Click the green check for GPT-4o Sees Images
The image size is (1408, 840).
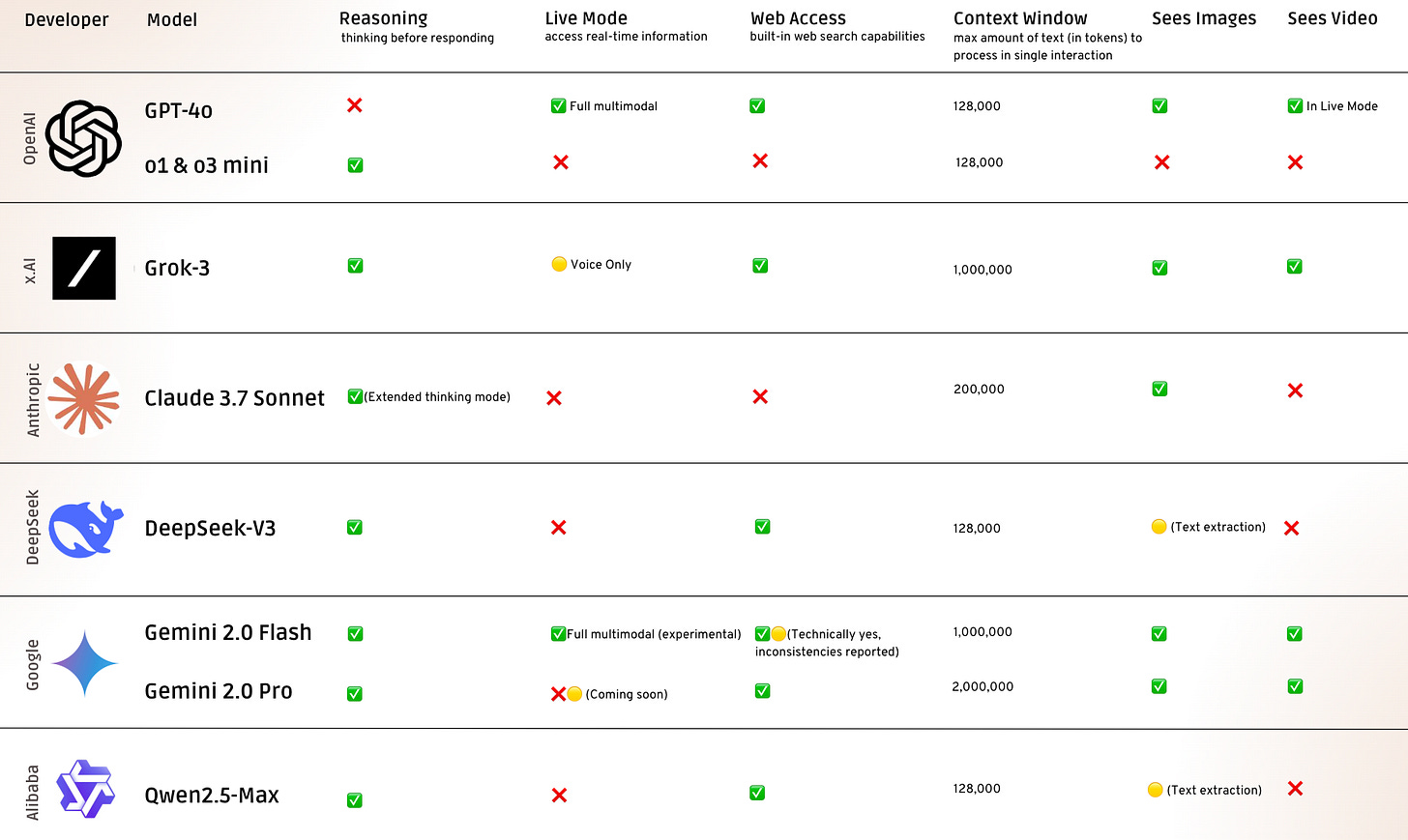1159,105
